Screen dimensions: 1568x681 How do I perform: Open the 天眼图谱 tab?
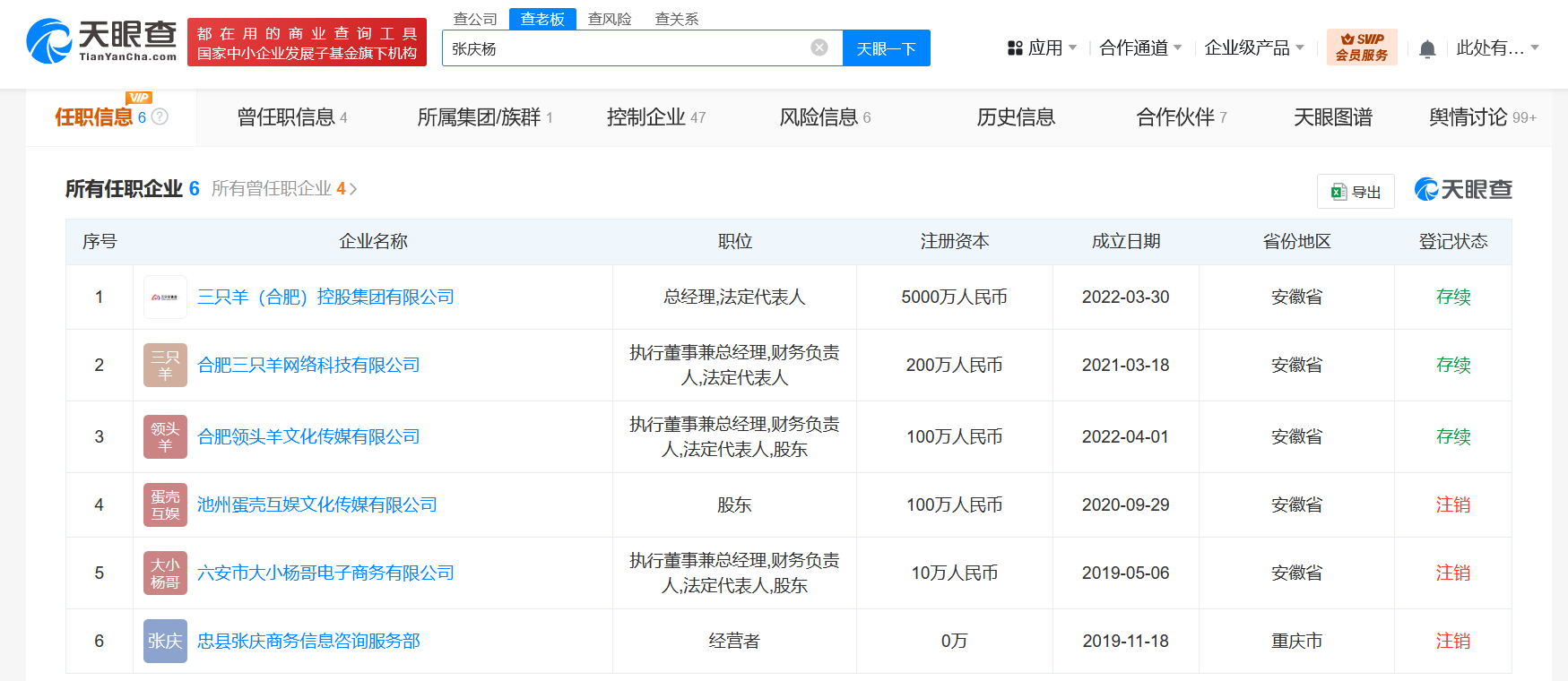1333,117
